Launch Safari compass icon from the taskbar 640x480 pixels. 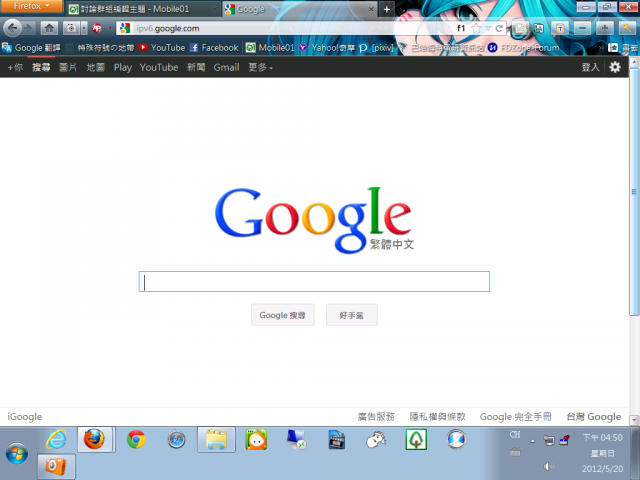(x=176, y=440)
